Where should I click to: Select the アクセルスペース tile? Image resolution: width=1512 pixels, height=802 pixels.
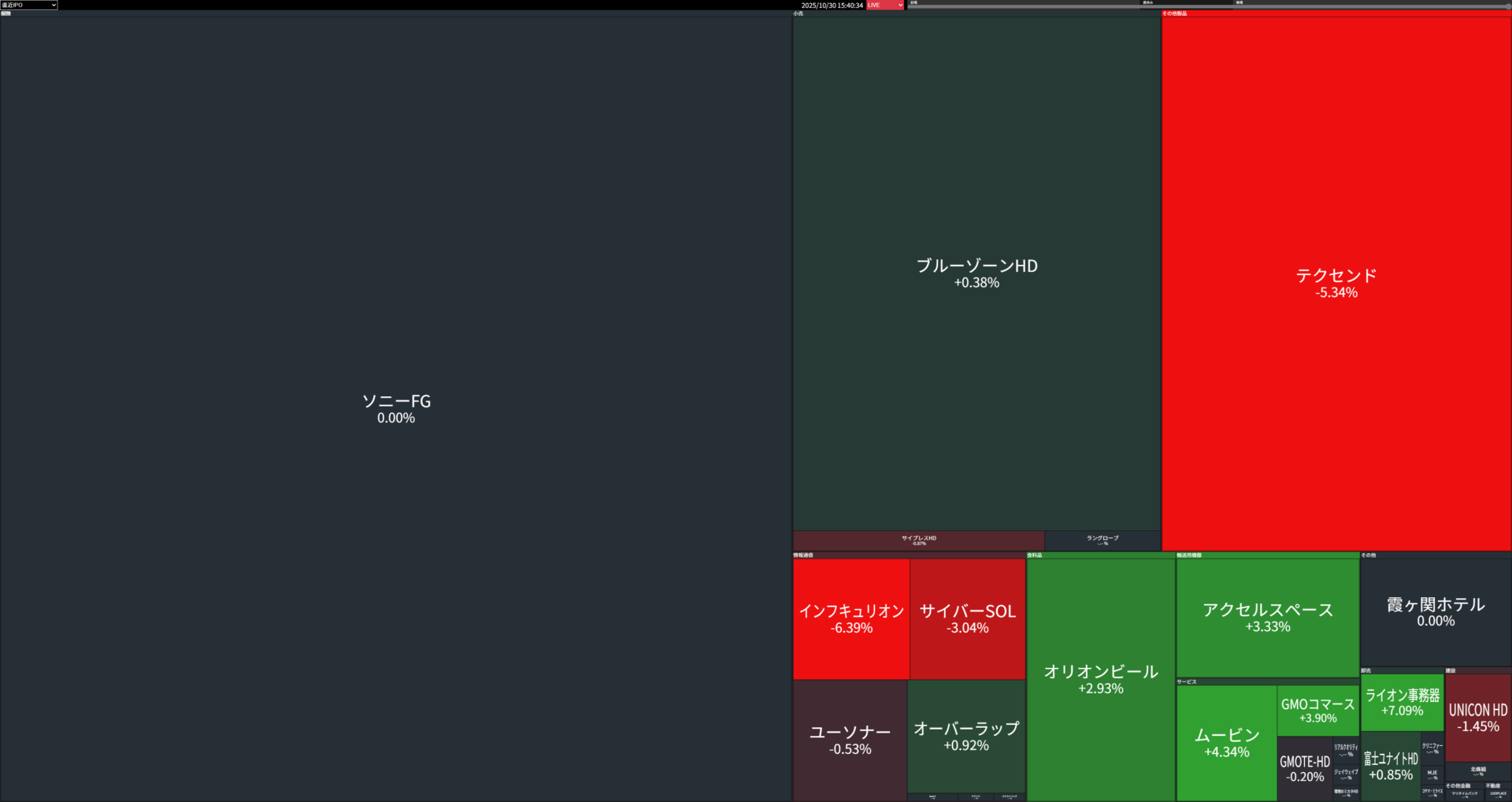(x=1268, y=617)
